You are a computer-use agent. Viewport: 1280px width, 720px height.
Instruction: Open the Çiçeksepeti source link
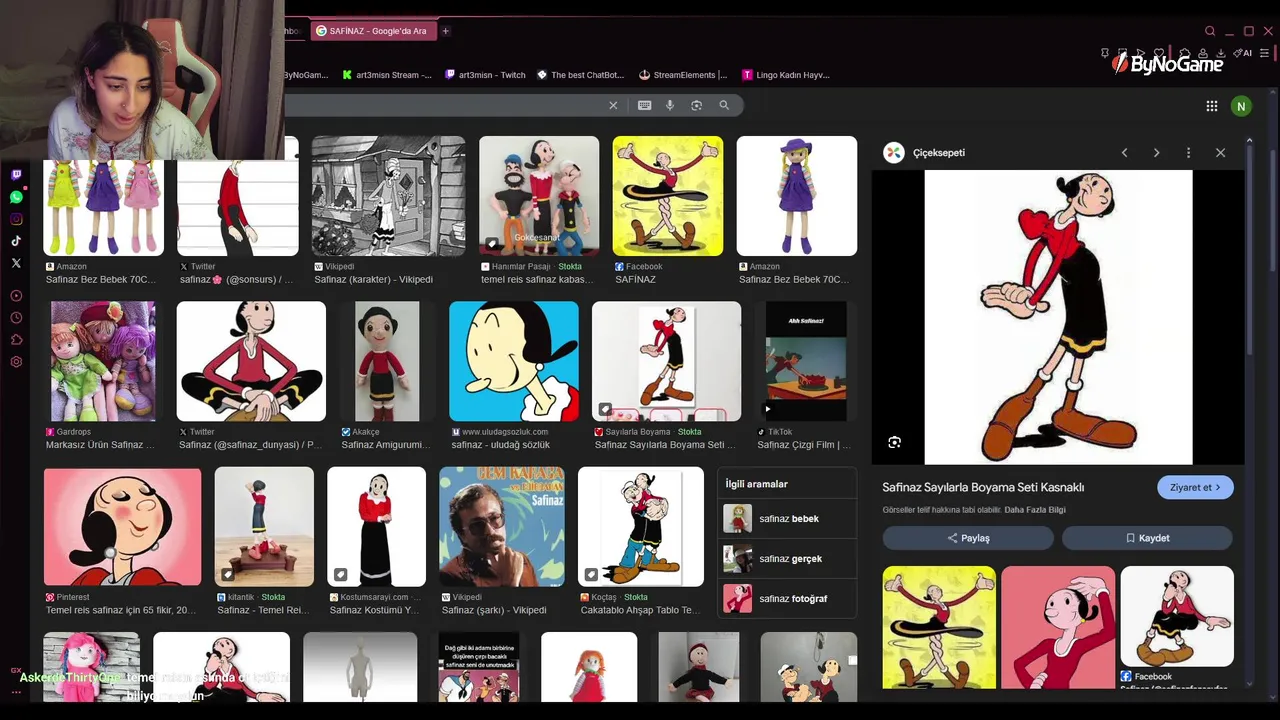click(925, 153)
